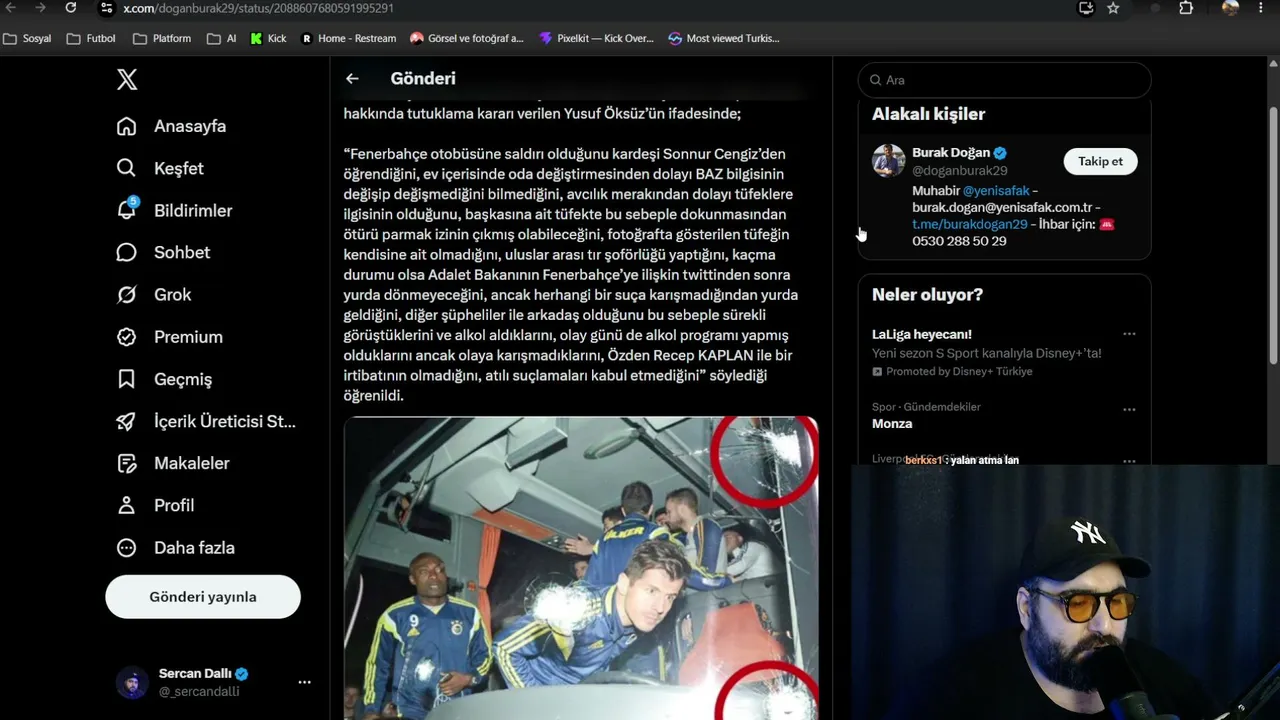Click the @doganburak29 handle
This screenshot has height=720, width=1280.
960,170
